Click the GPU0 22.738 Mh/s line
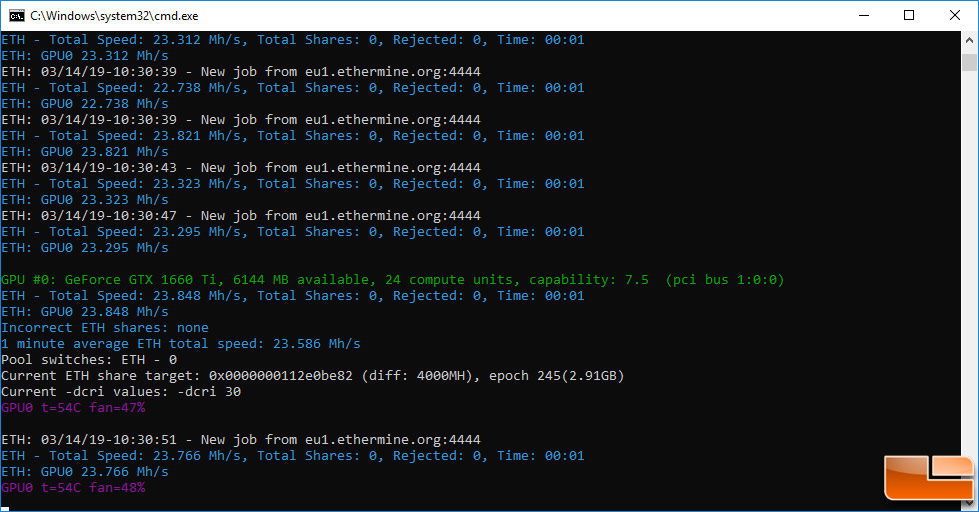 coord(85,104)
